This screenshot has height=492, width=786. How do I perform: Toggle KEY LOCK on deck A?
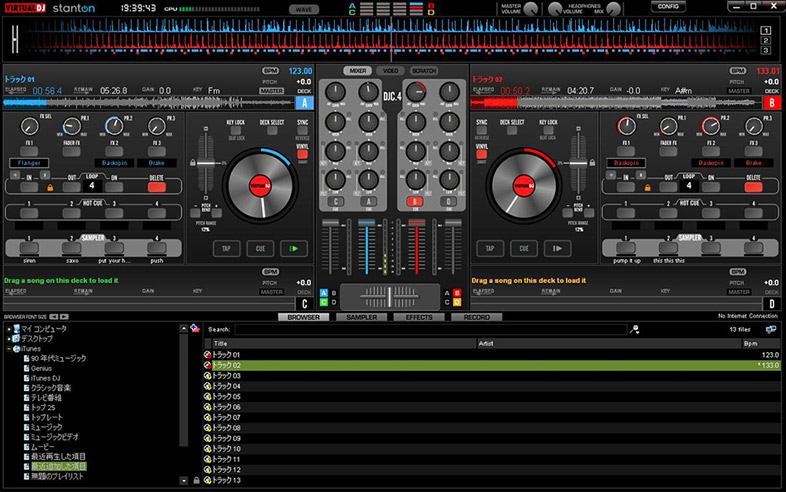tap(235, 130)
